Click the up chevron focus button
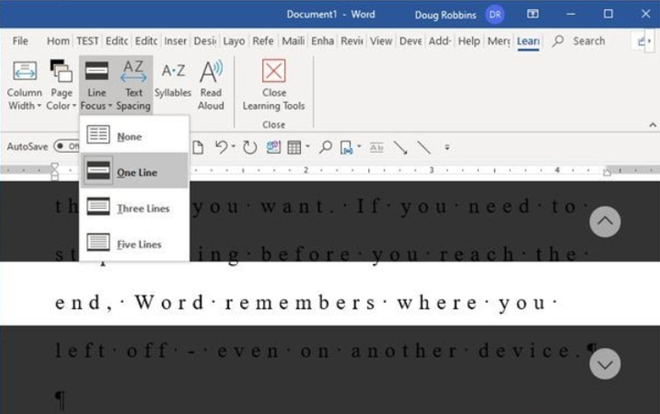 click(x=605, y=221)
